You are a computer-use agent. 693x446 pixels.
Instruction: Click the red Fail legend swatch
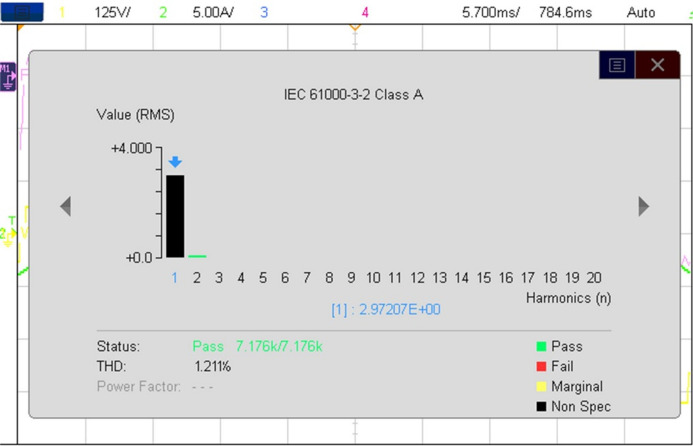(x=541, y=366)
